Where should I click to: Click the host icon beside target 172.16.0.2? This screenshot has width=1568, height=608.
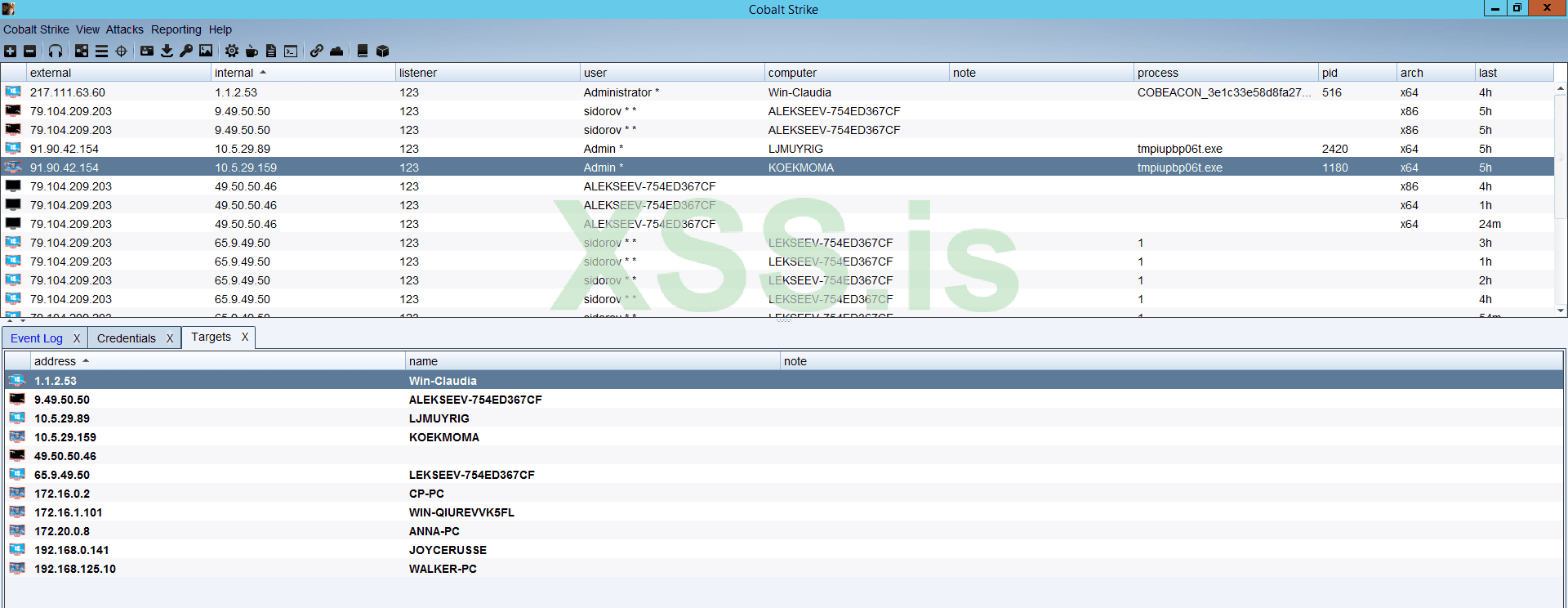[x=17, y=494]
